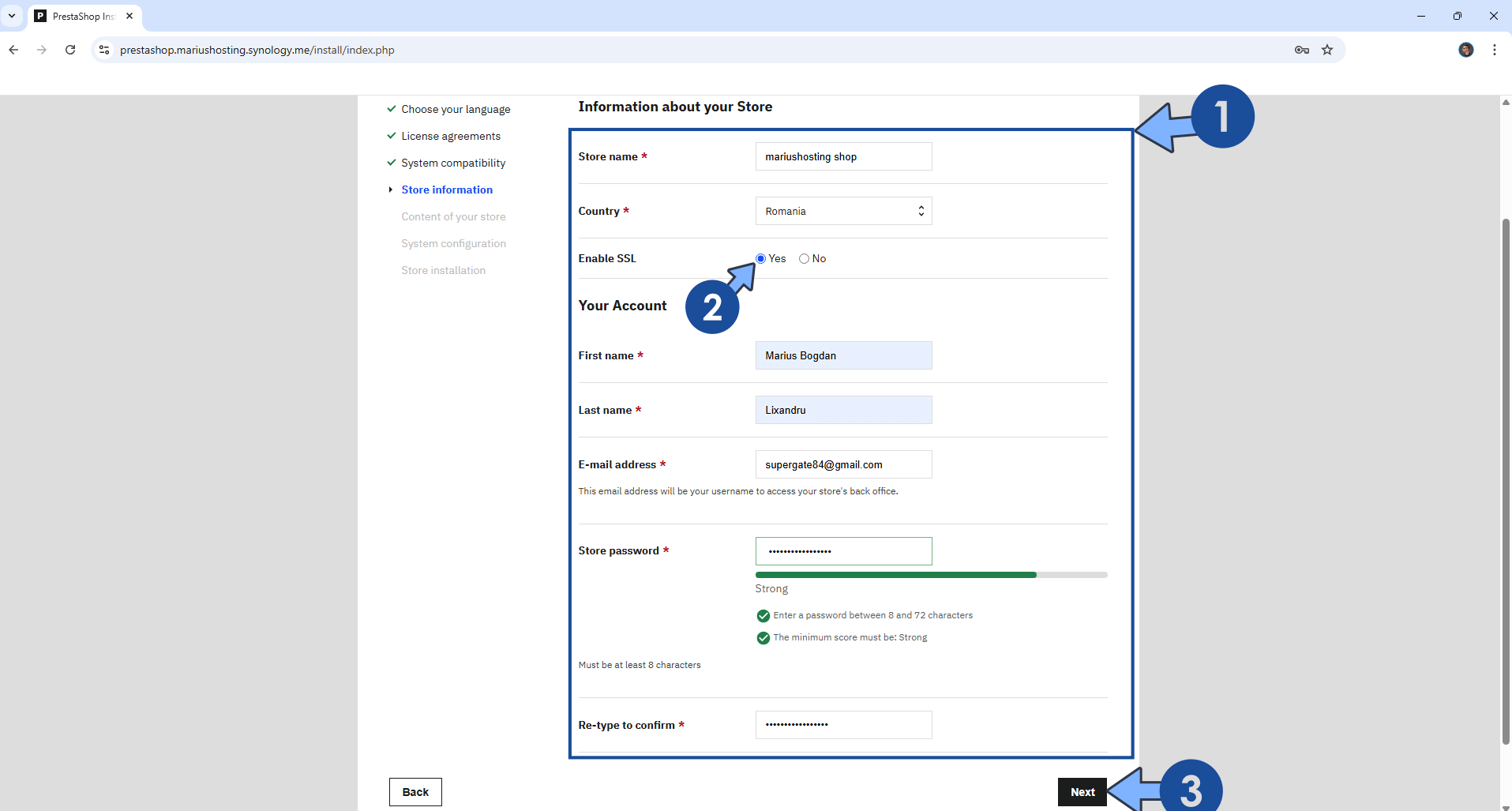Close the PrestaShop browser tab
1512x811 pixels.
tap(129, 16)
